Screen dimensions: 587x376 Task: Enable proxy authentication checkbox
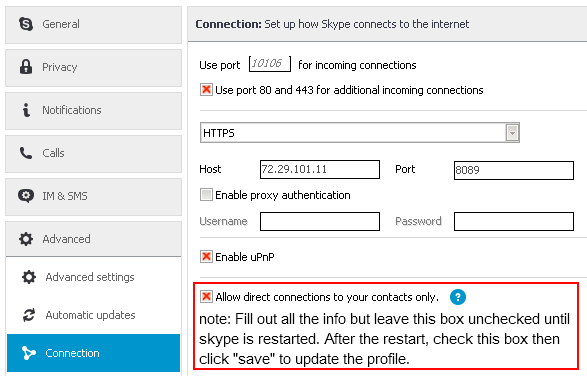[x=206, y=195]
